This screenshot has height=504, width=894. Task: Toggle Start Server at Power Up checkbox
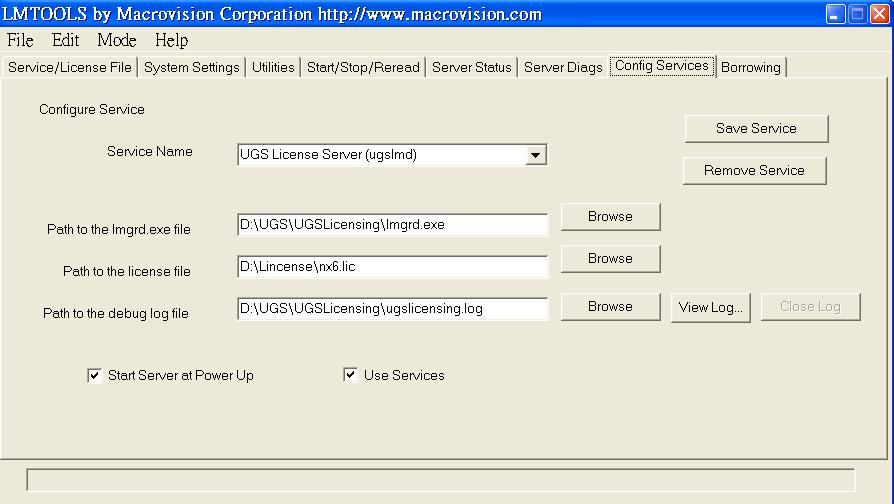click(x=95, y=375)
